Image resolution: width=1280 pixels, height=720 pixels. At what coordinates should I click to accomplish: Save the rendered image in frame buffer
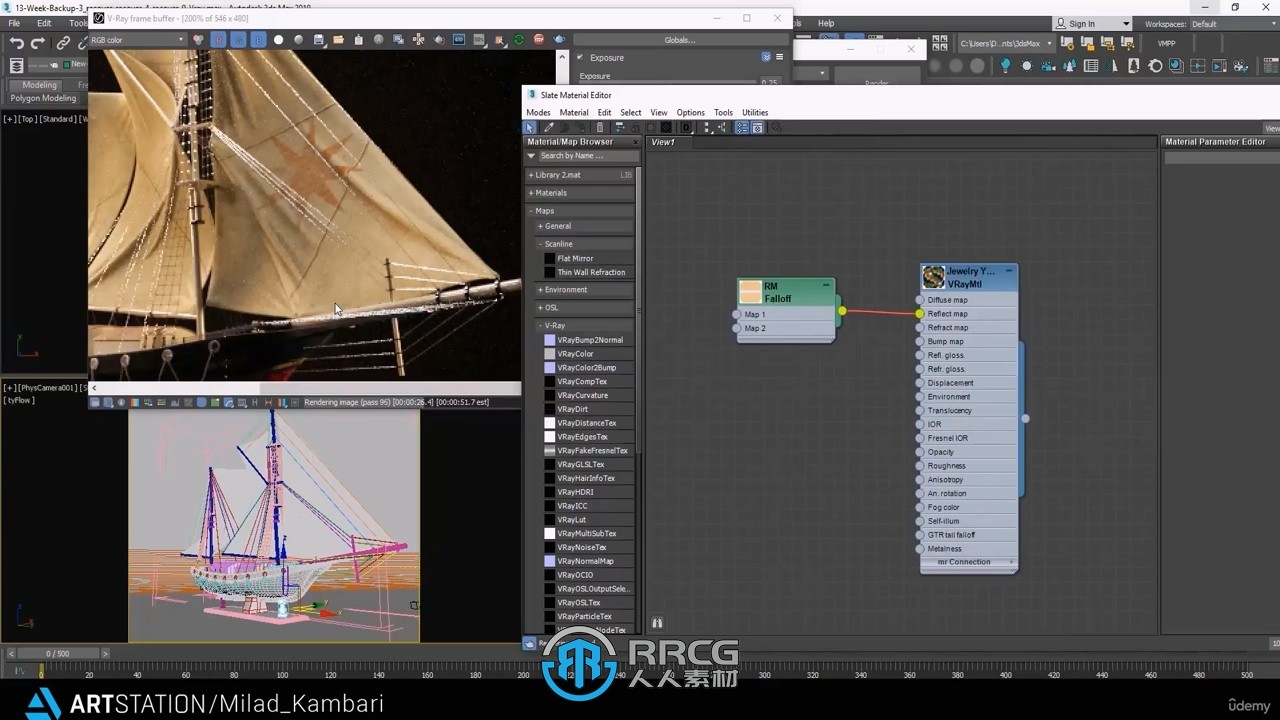(x=319, y=40)
